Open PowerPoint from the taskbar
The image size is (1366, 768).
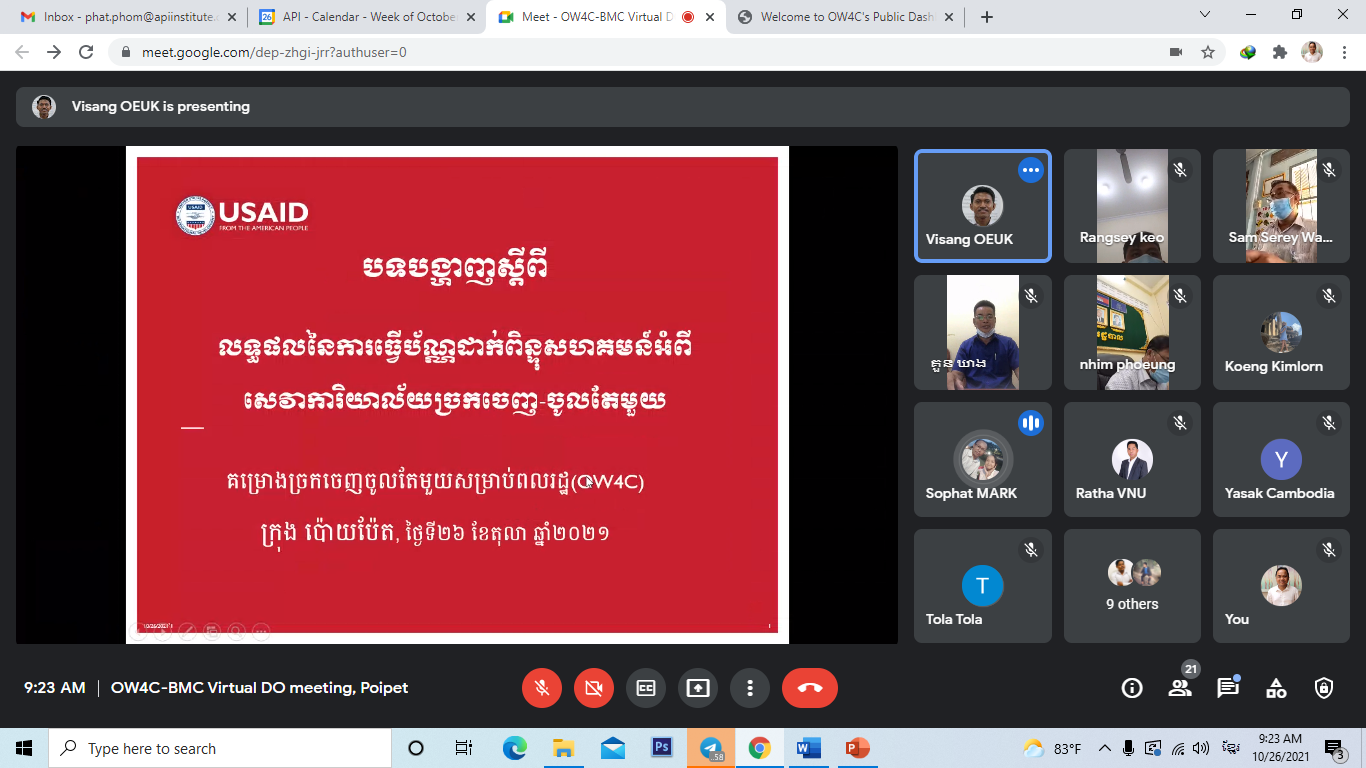pyautogui.click(x=857, y=748)
